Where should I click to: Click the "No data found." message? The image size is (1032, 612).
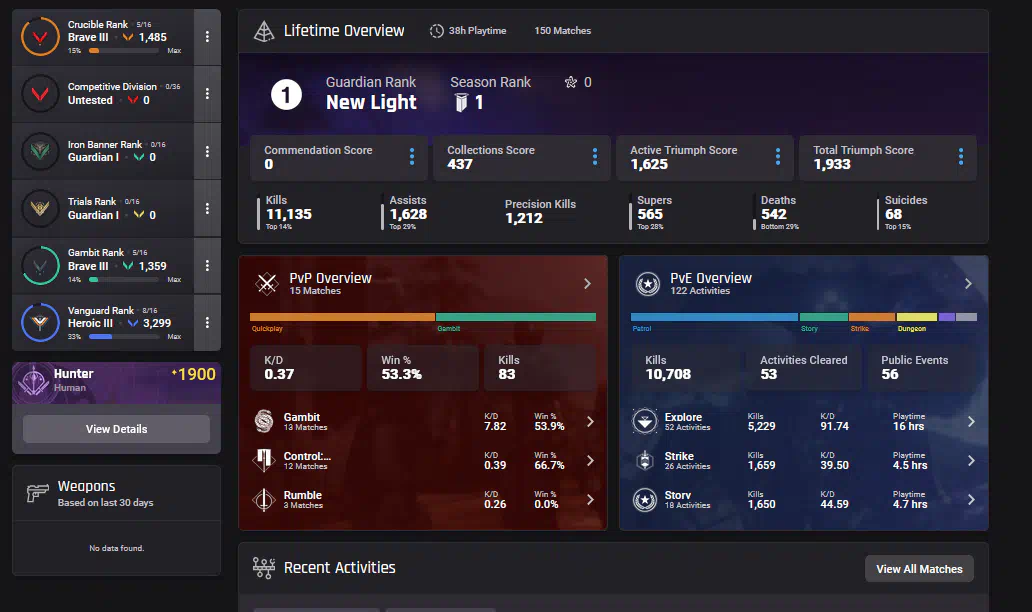(x=116, y=548)
